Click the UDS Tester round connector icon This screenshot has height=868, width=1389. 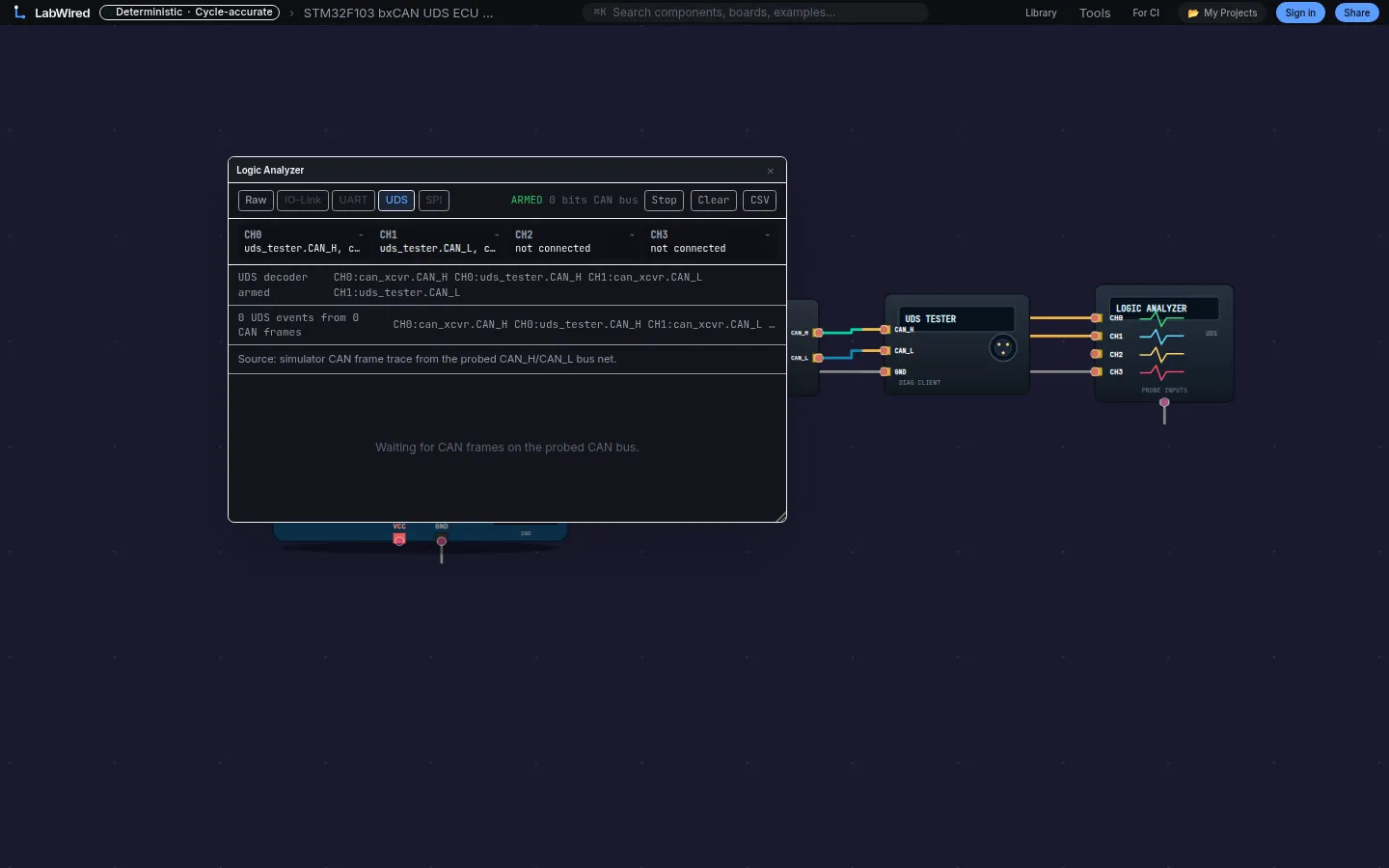[x=1003, y=347]
